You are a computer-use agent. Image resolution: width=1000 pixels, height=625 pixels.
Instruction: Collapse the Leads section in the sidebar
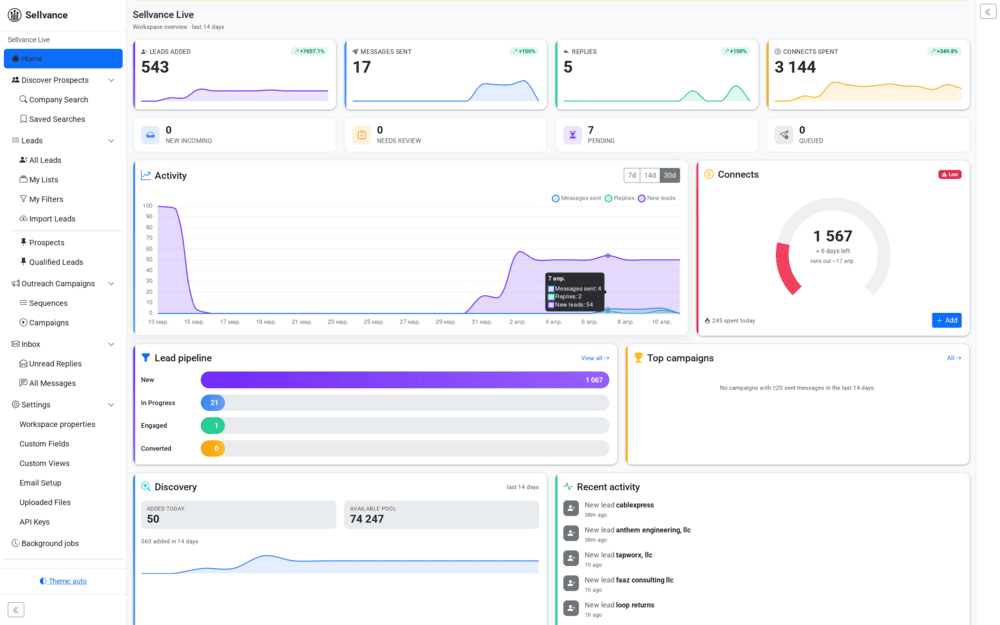[x=111, y=140]
